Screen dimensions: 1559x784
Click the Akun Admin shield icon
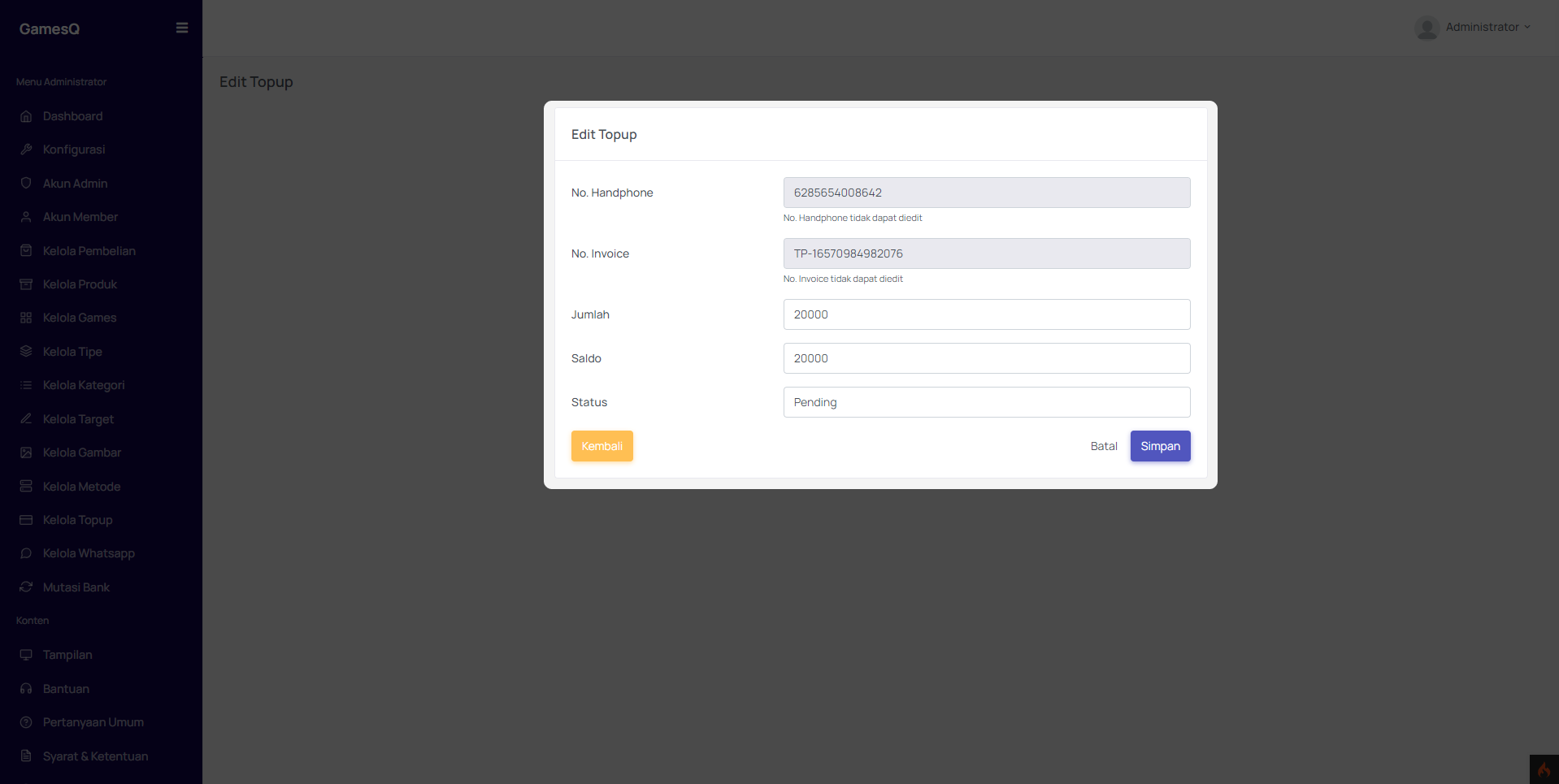click(26, 184)
